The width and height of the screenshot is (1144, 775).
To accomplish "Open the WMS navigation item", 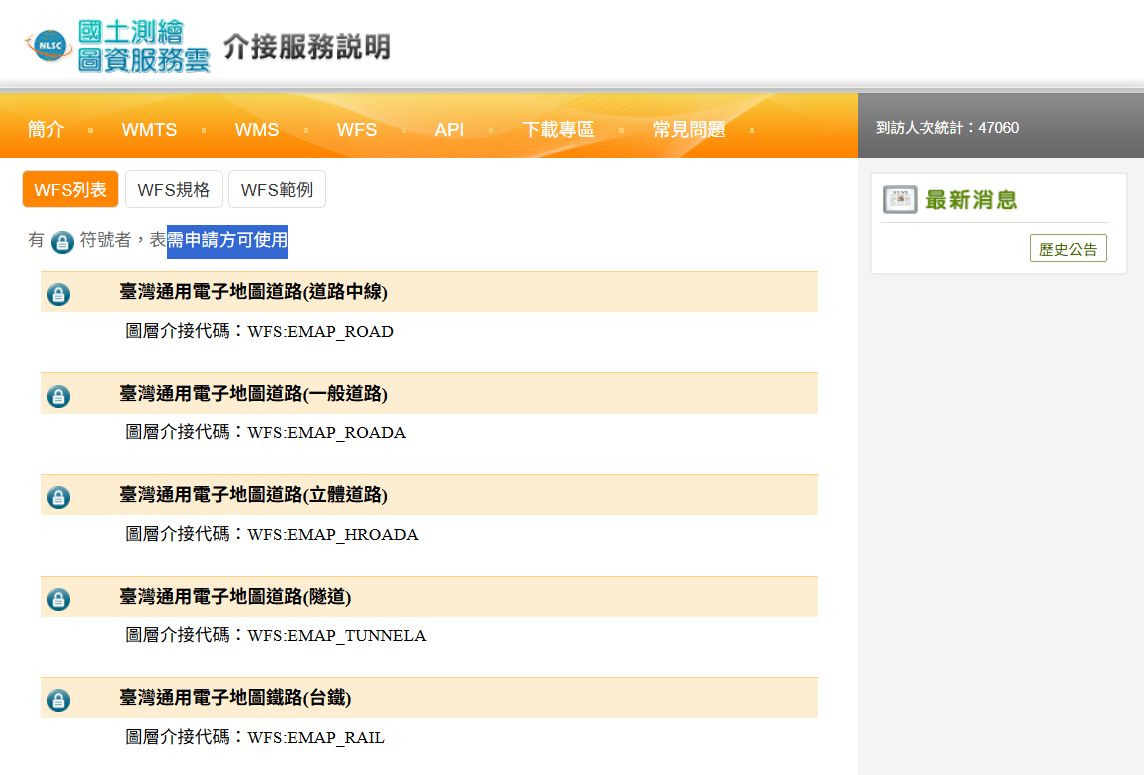I will (257, 130).
